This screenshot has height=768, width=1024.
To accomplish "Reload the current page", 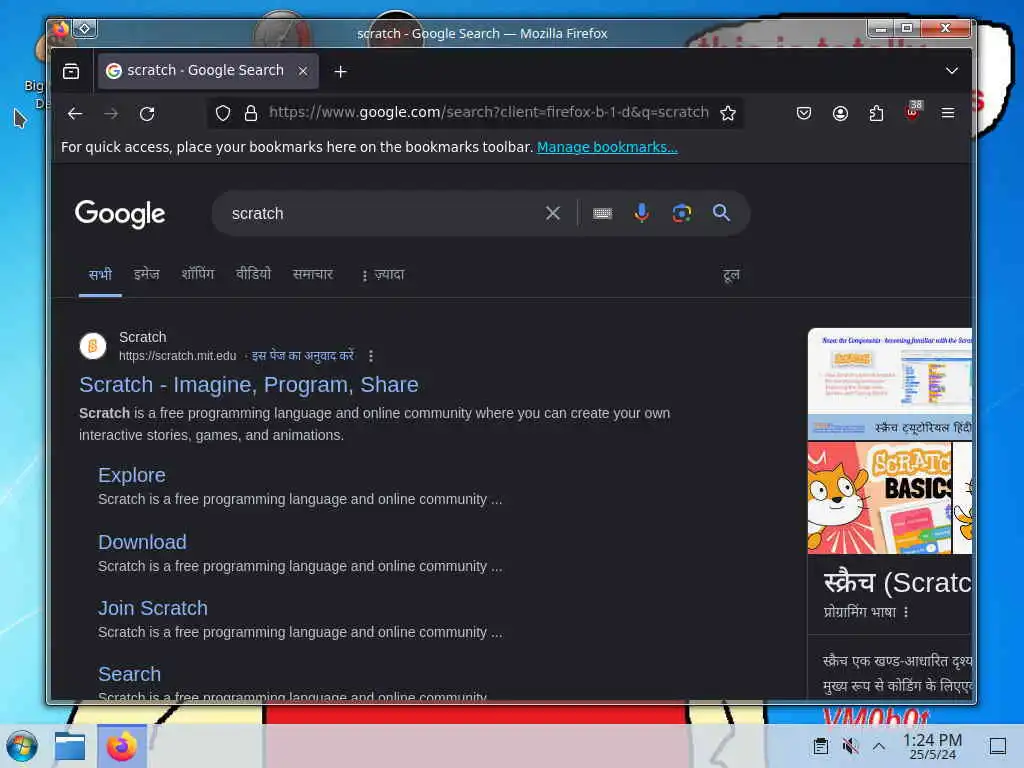I will [147, 114].
